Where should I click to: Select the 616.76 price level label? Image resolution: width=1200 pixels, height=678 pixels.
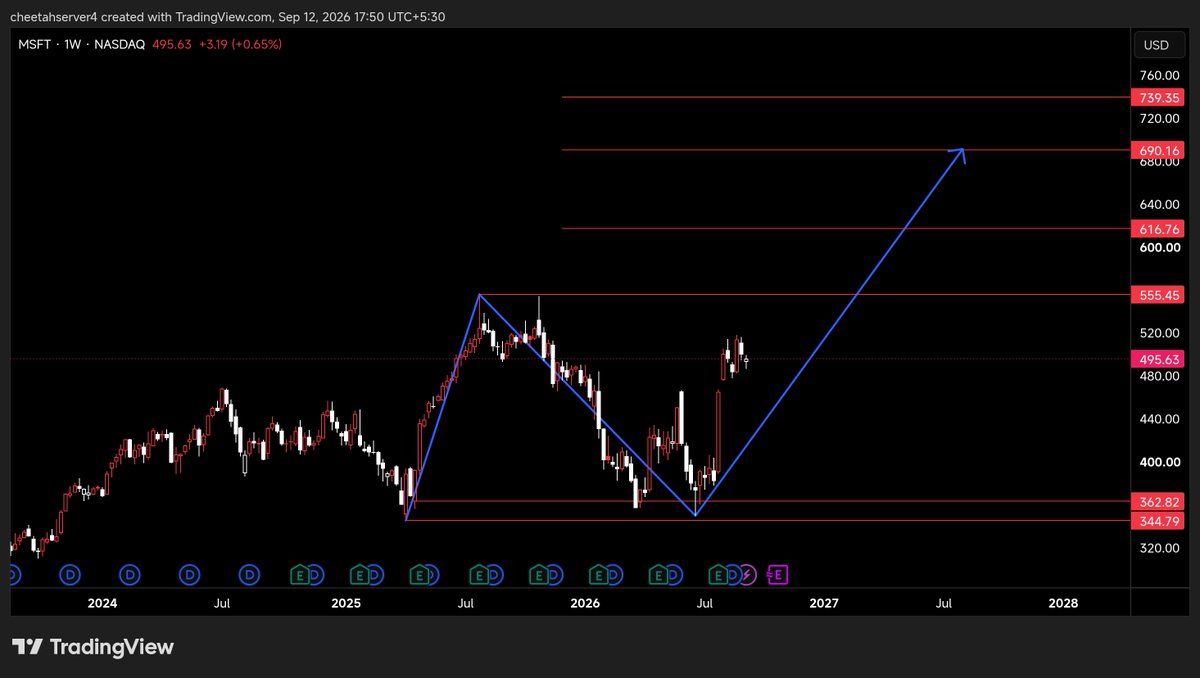click(x=1160, y=229)
